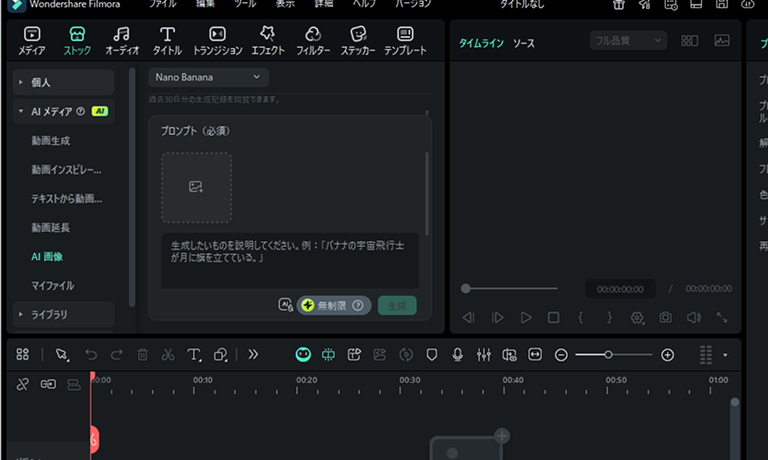Open the Nano Banana model dropdown
The height and width of the screenshot is (460, 768).
pyautogui.click(x=208, y=77)
